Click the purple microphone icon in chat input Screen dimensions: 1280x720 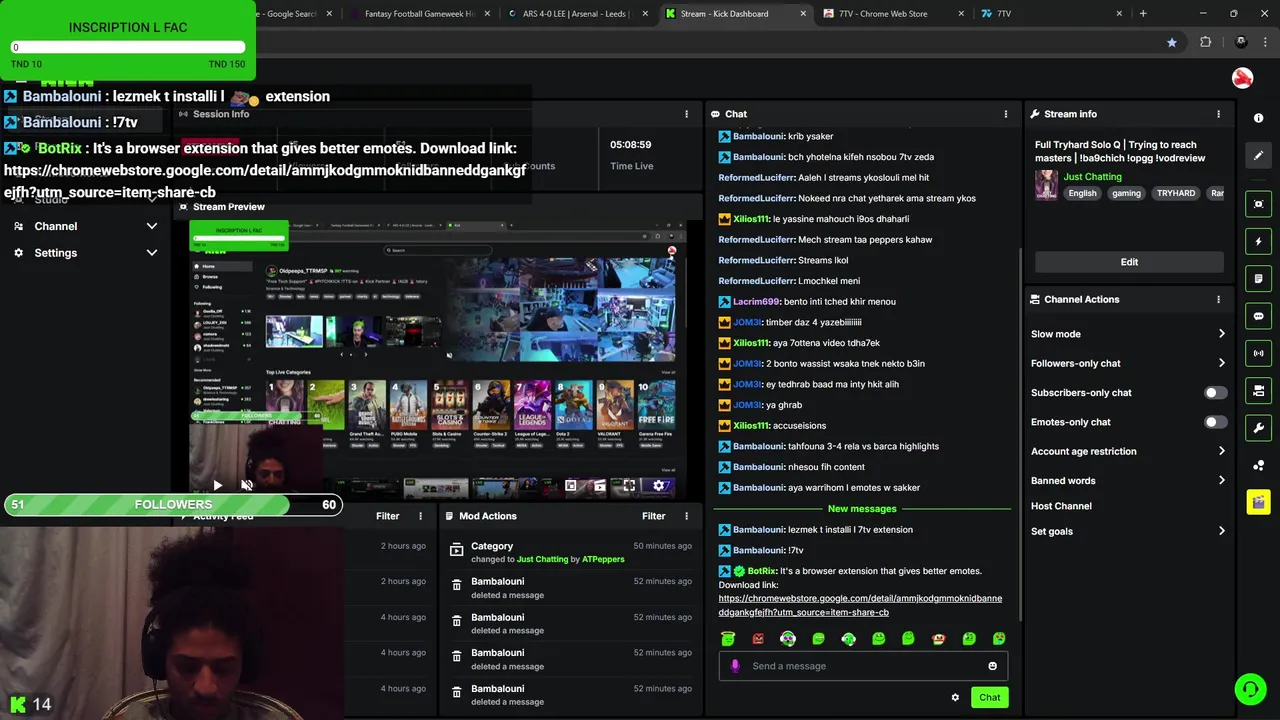[735, 666]
